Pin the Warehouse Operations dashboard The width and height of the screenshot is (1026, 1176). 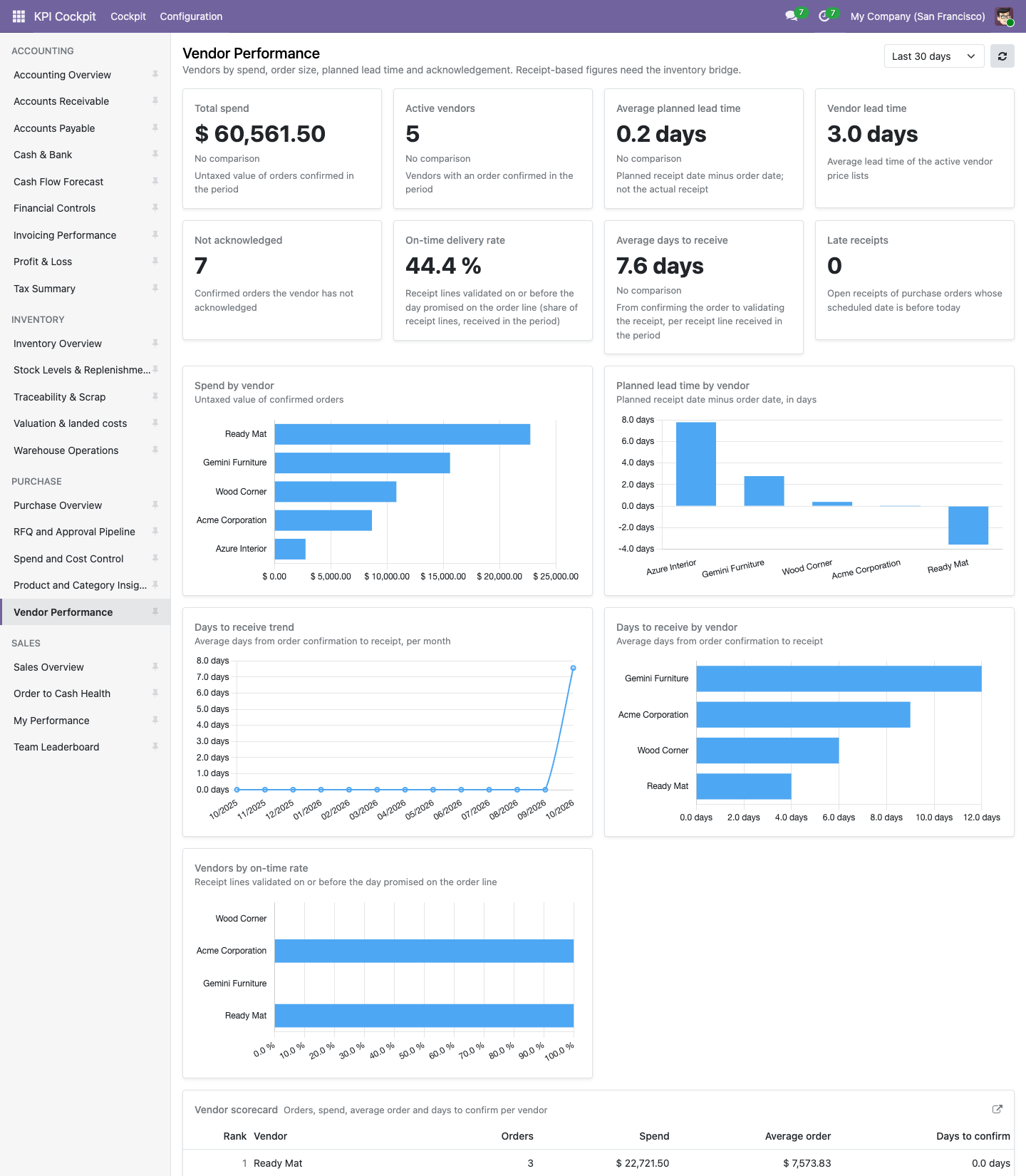[155, 450]
